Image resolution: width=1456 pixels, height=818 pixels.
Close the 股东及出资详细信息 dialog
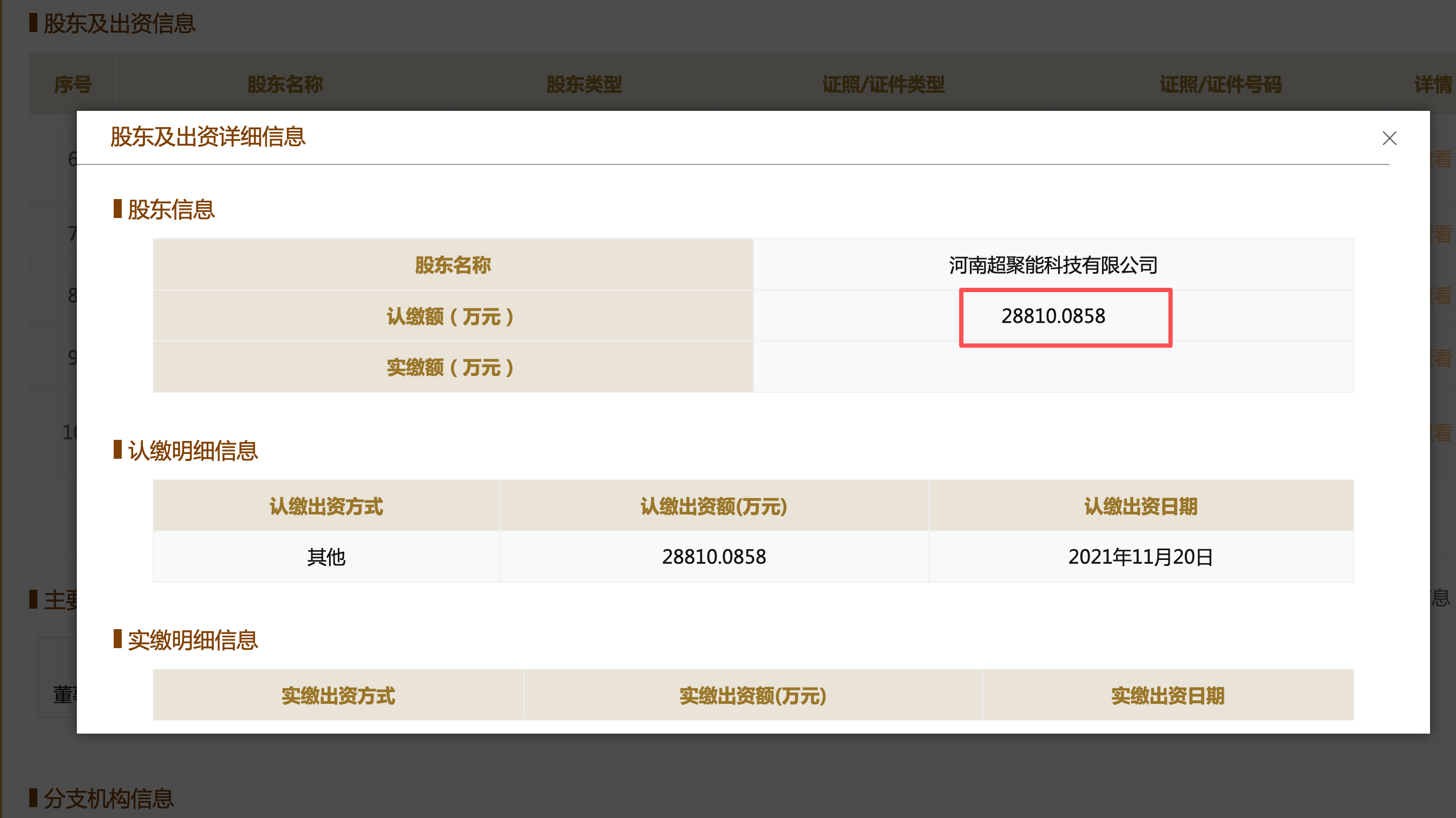[1389, 138]
